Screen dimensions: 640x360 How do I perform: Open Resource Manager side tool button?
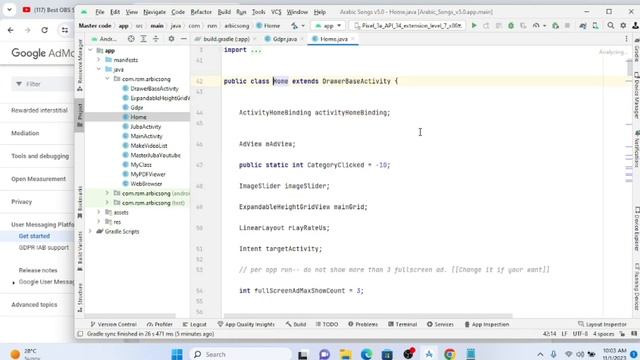pos(80,65)
